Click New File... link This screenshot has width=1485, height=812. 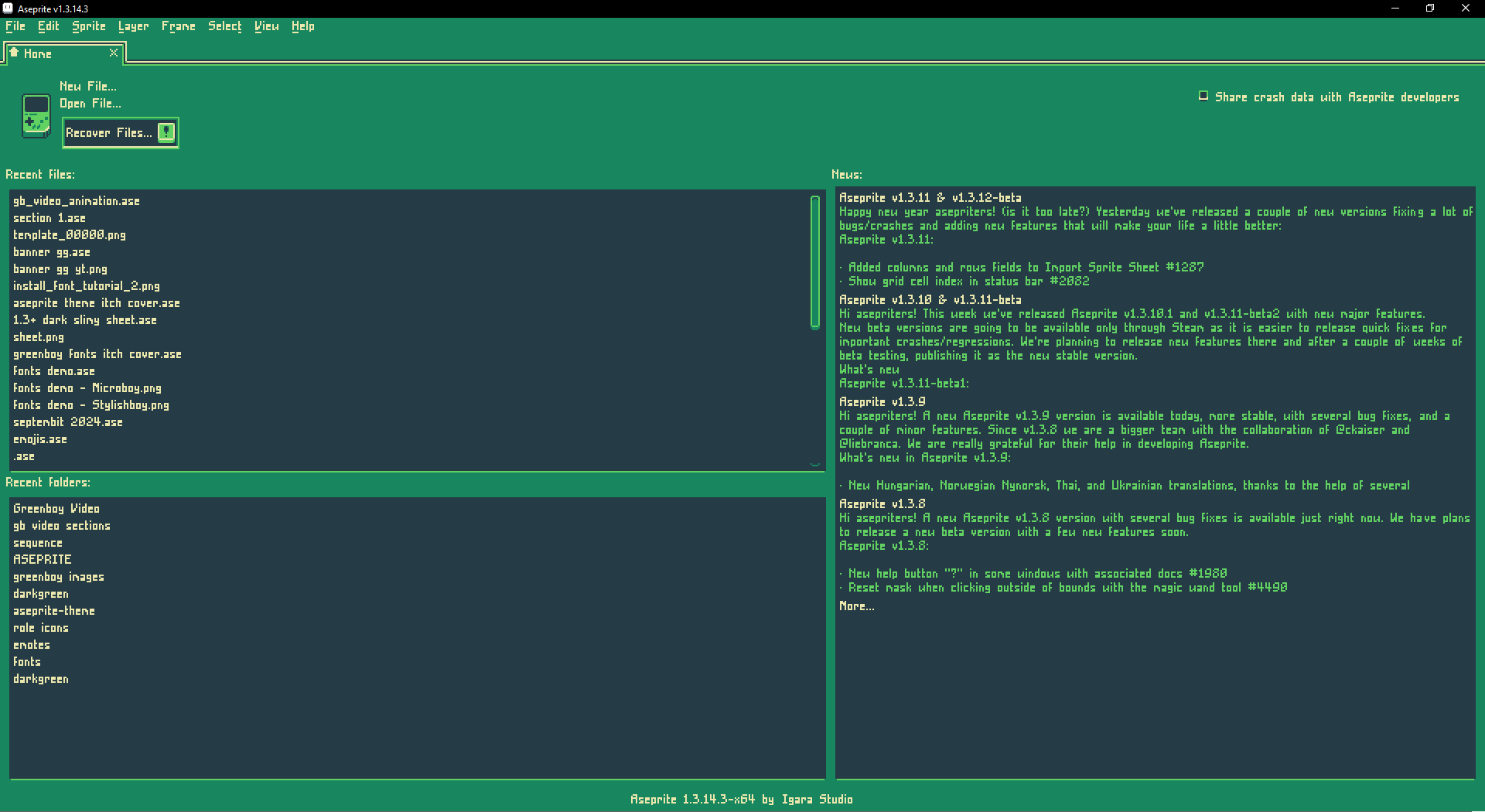[x=88, y=87]
